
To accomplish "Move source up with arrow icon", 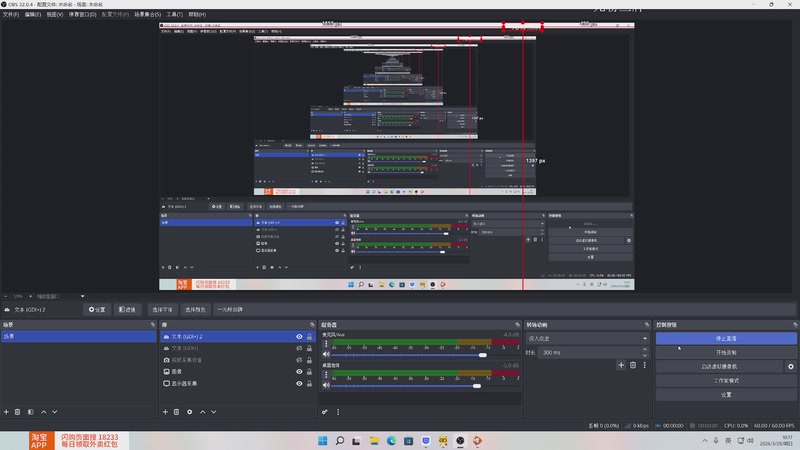I will [x=203, y=412].
